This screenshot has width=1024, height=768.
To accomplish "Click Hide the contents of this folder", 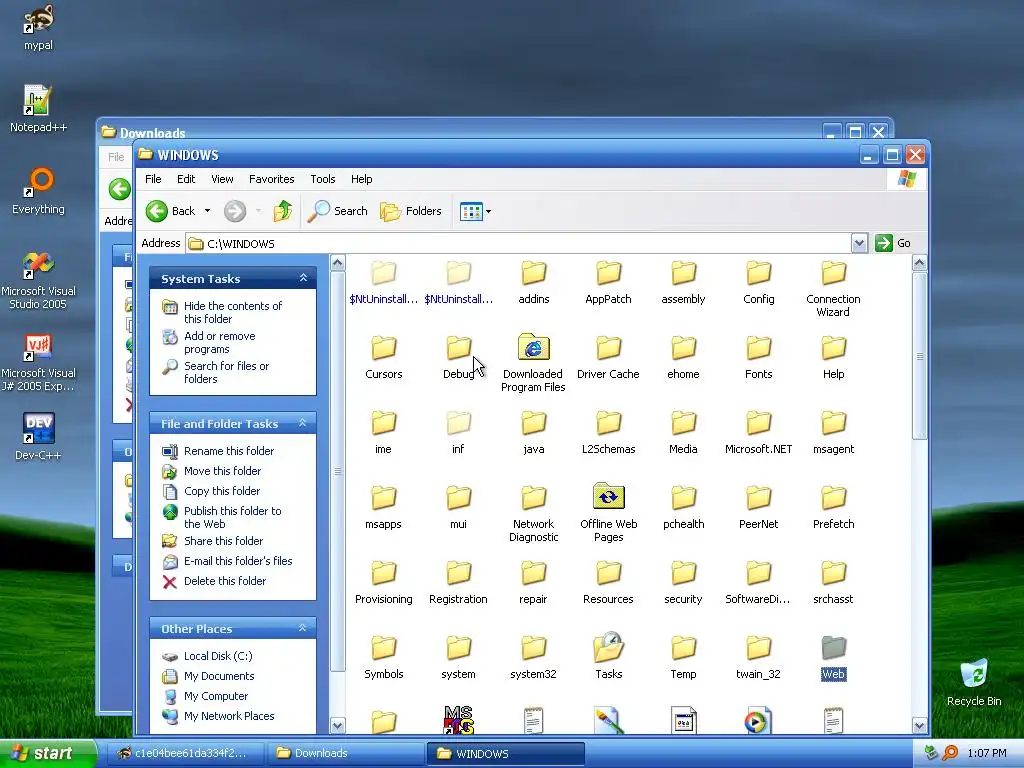I will 232,312.
